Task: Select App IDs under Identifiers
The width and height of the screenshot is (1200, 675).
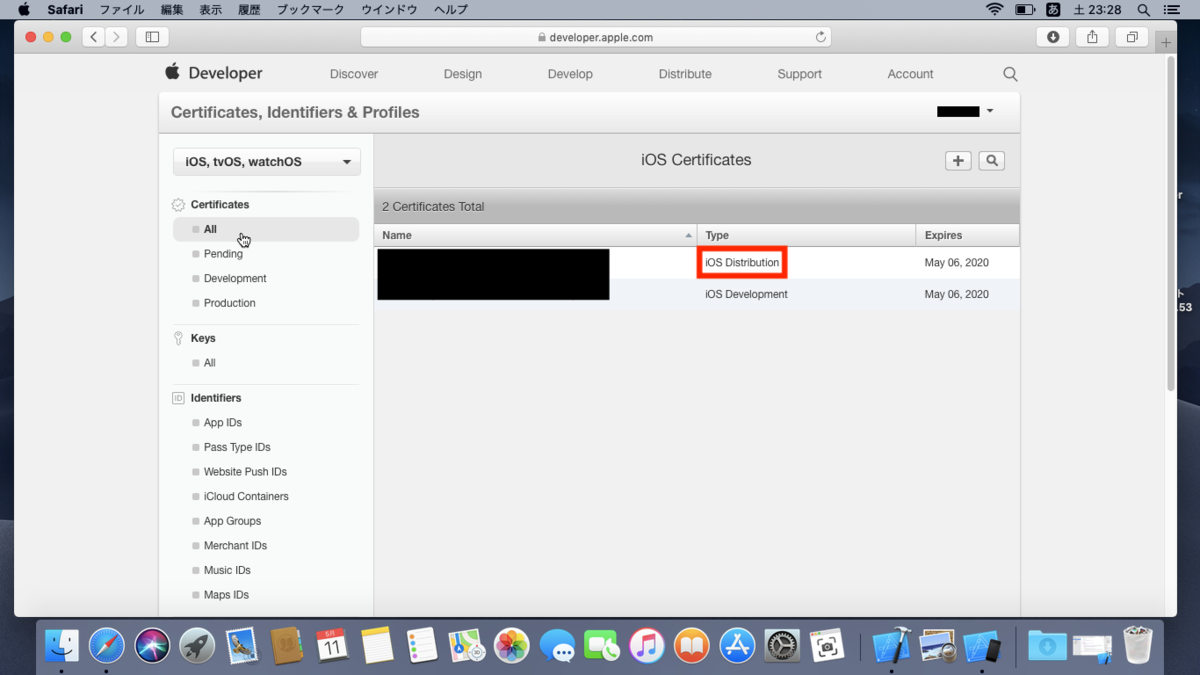Action: (222, 423)
